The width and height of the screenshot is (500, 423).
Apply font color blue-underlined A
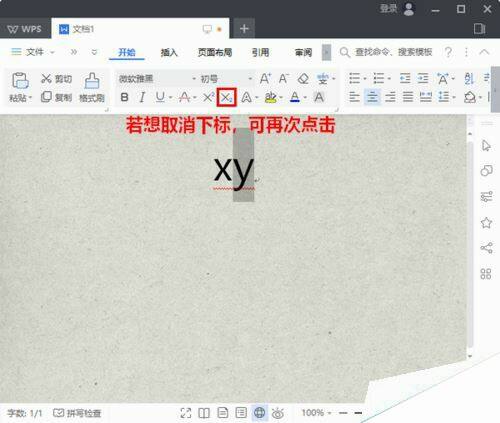coord(295,97)
